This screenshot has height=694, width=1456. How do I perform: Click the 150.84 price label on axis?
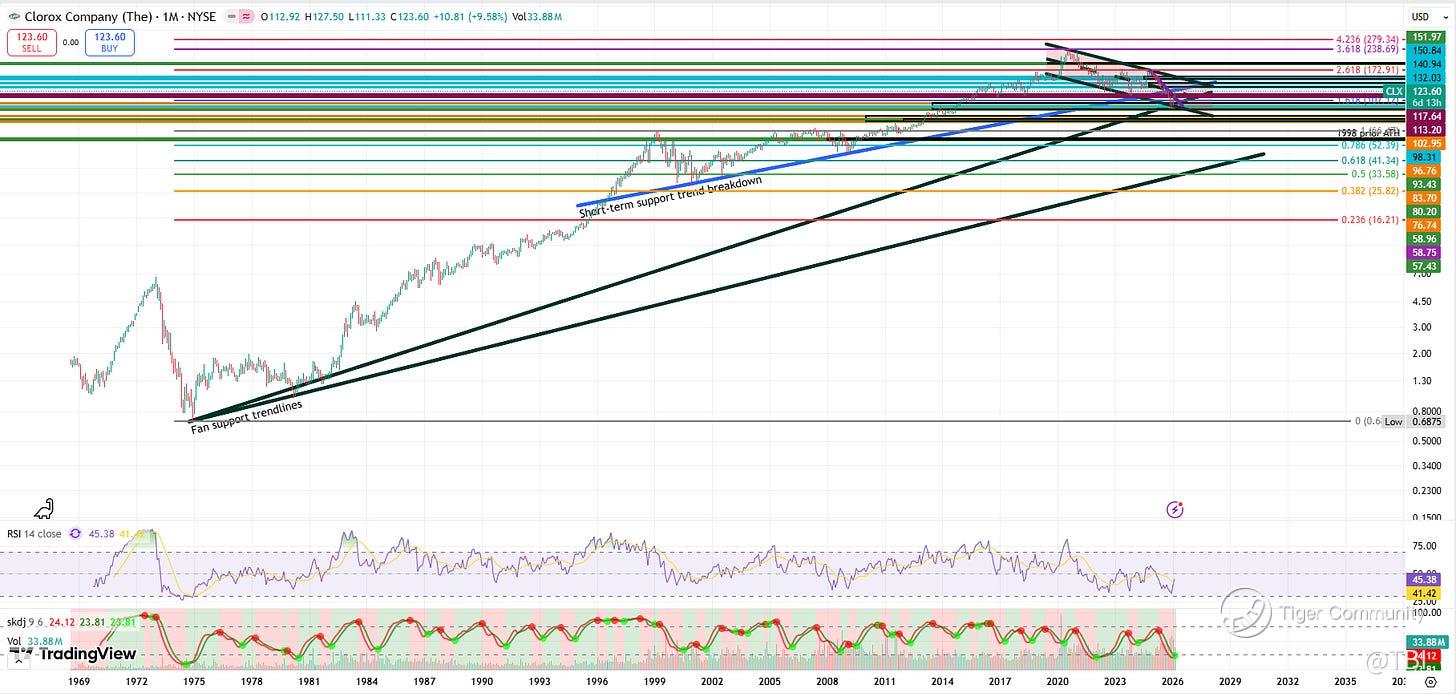tap(1426, 50)
